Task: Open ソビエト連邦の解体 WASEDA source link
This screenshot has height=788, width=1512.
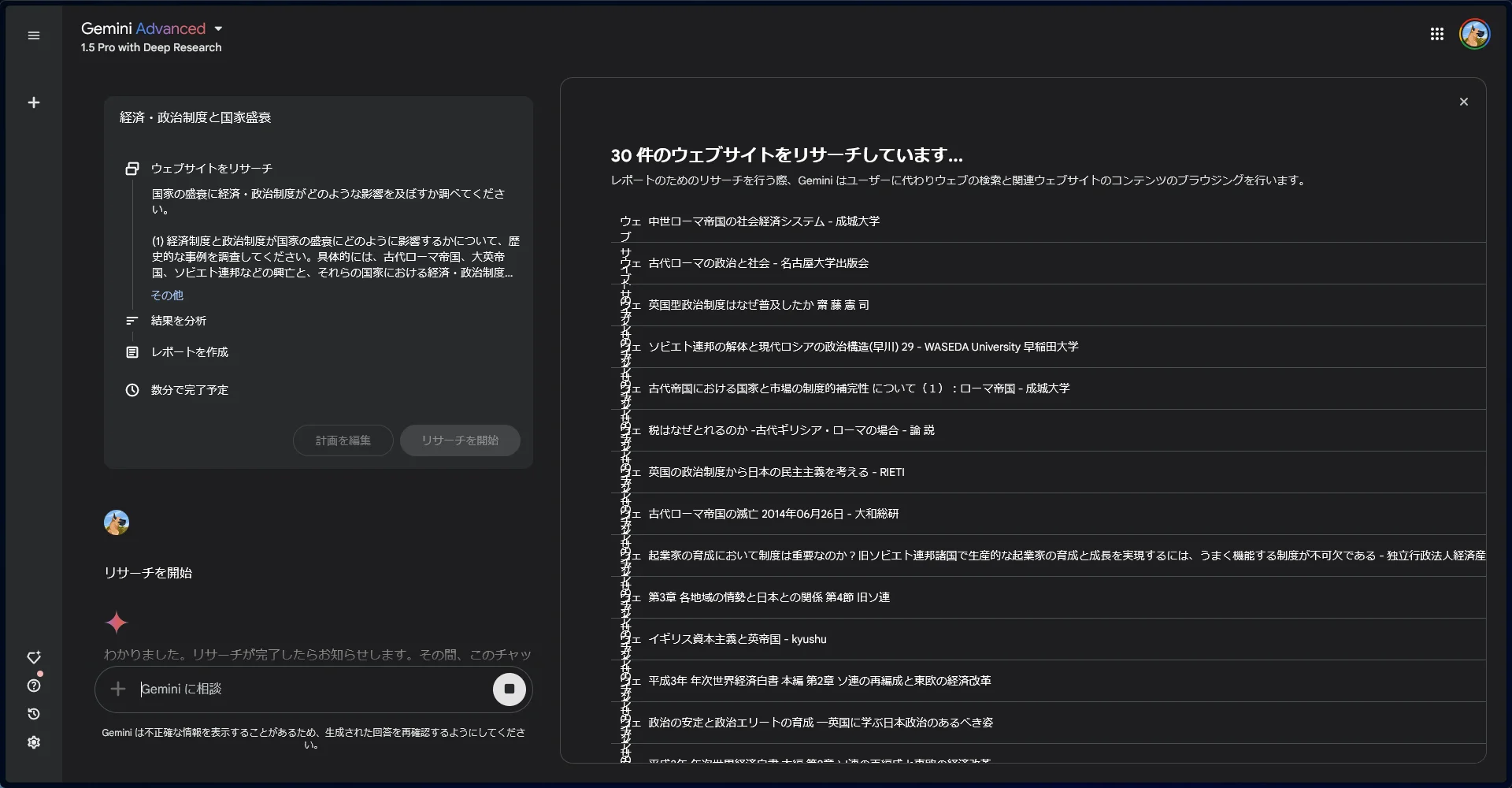Action: click(x=863, y=347)
